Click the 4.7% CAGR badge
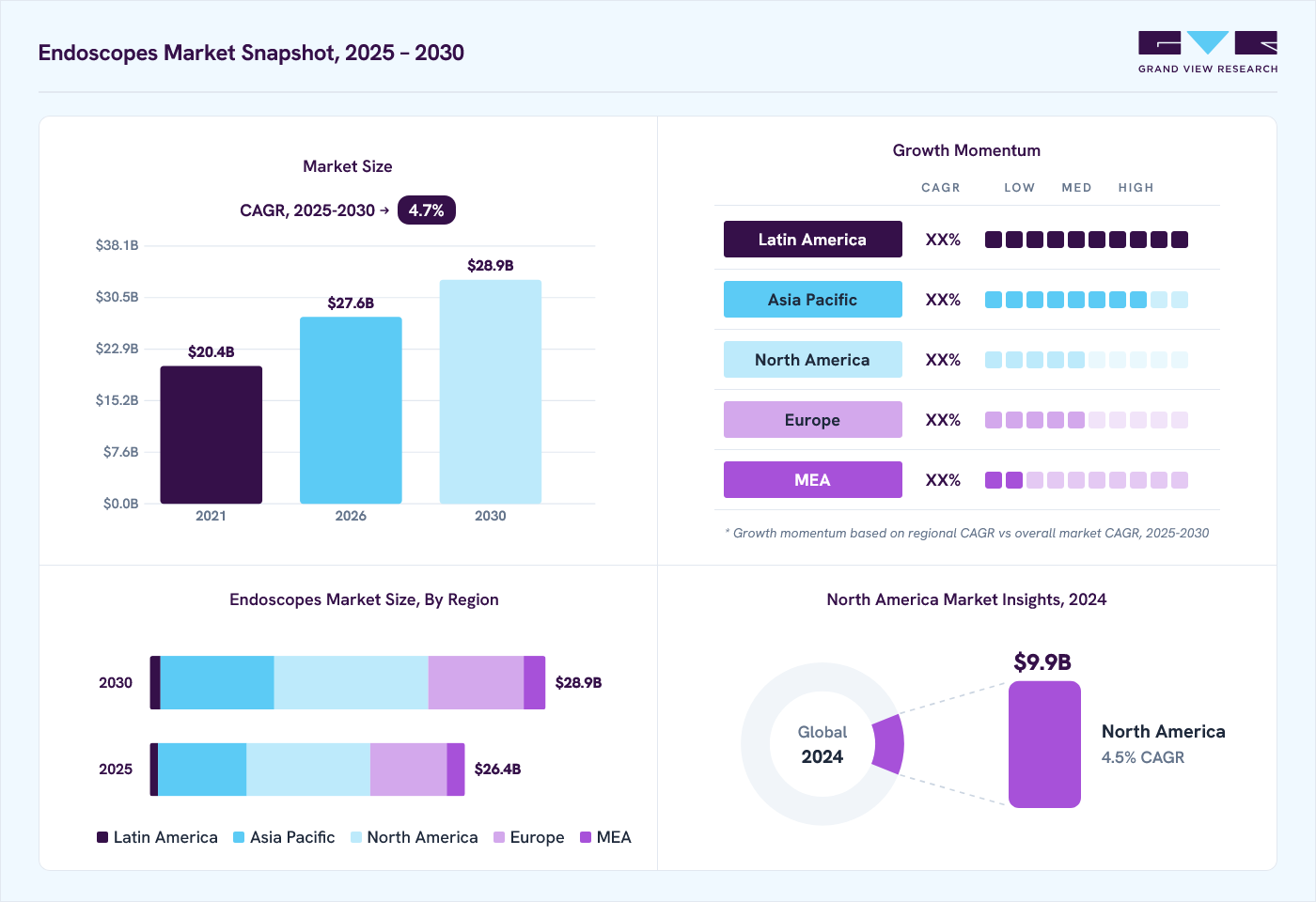 pyautogui.click(x=427, y=210)
